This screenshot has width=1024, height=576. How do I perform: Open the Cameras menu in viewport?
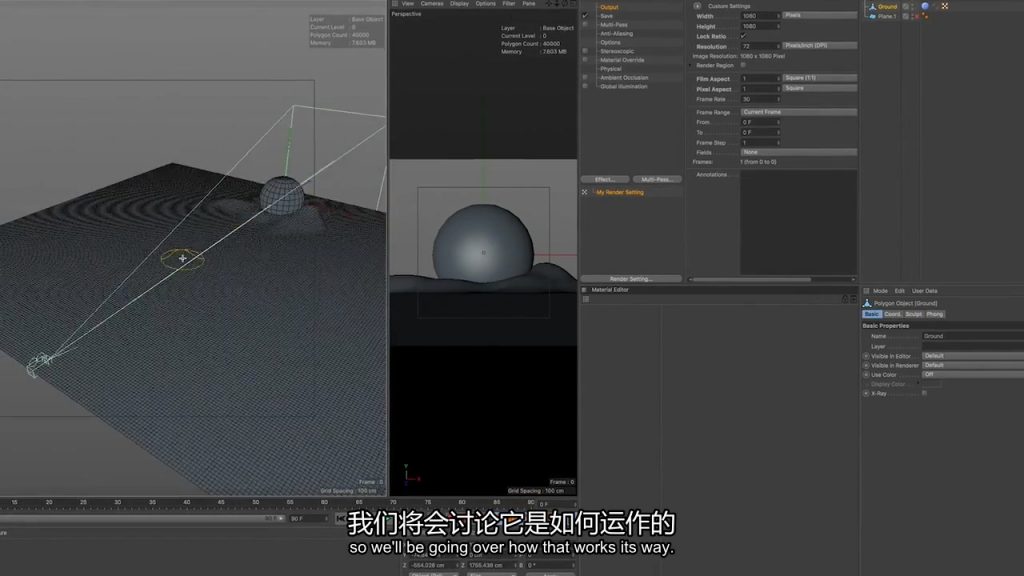431,4
